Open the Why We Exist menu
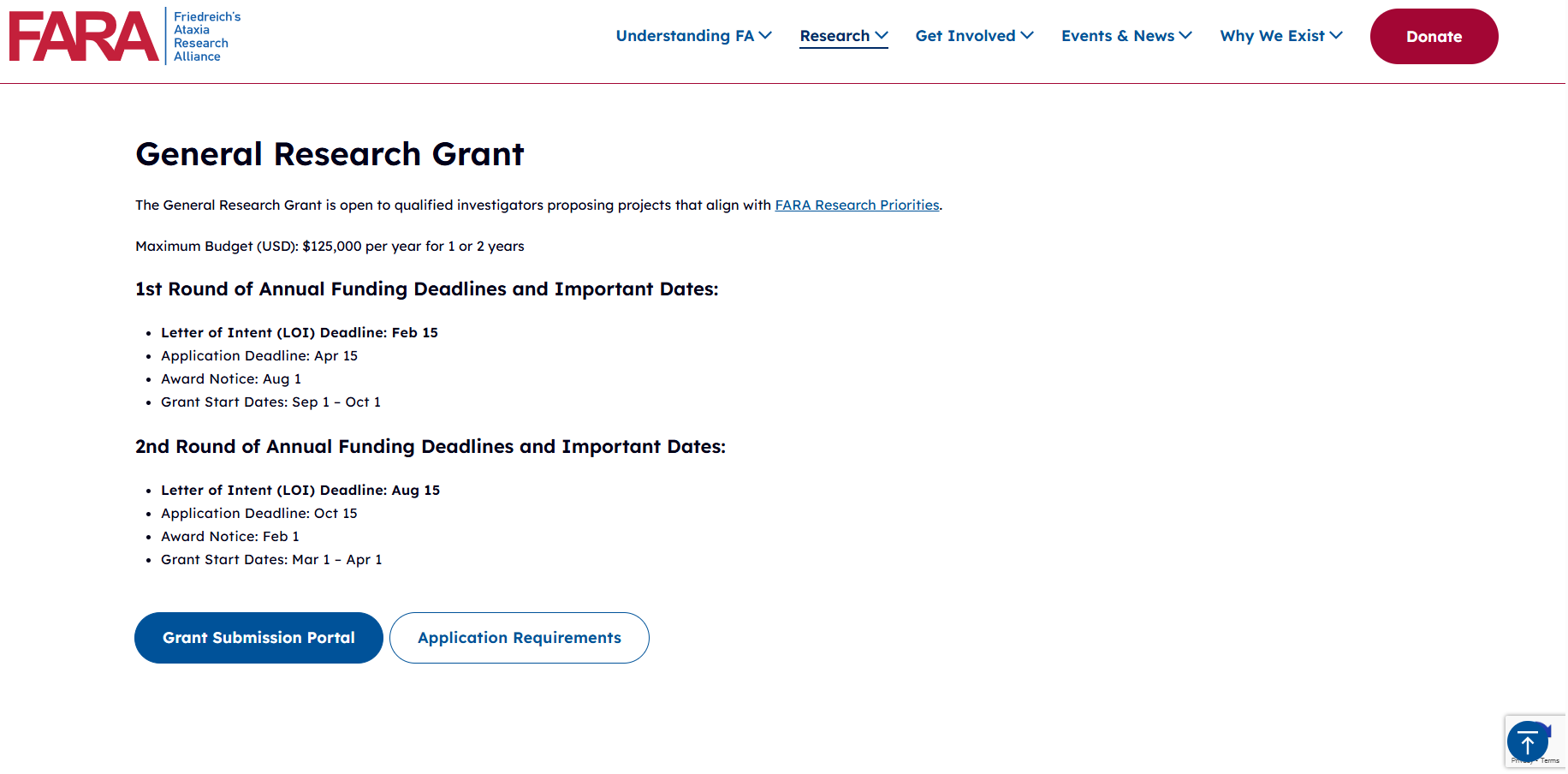This screenshot has height=774, width=1568. [1272, 36]
